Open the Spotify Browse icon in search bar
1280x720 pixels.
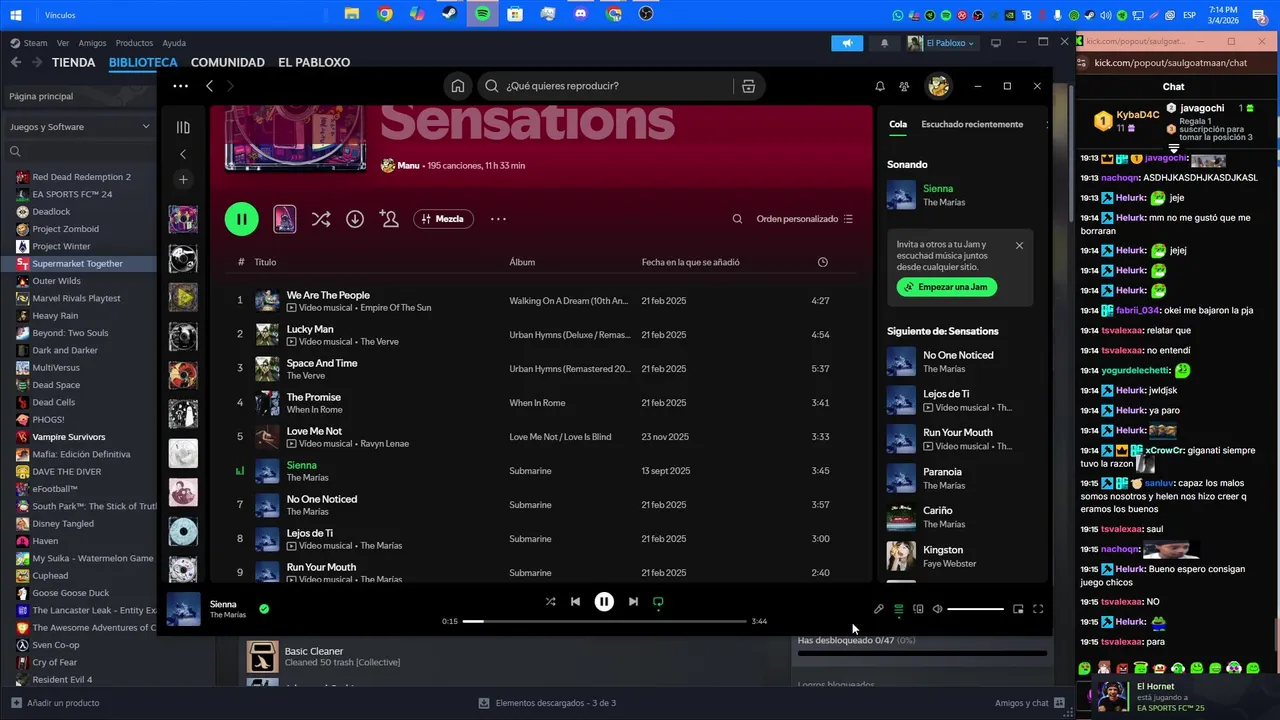tap(748, 86)
